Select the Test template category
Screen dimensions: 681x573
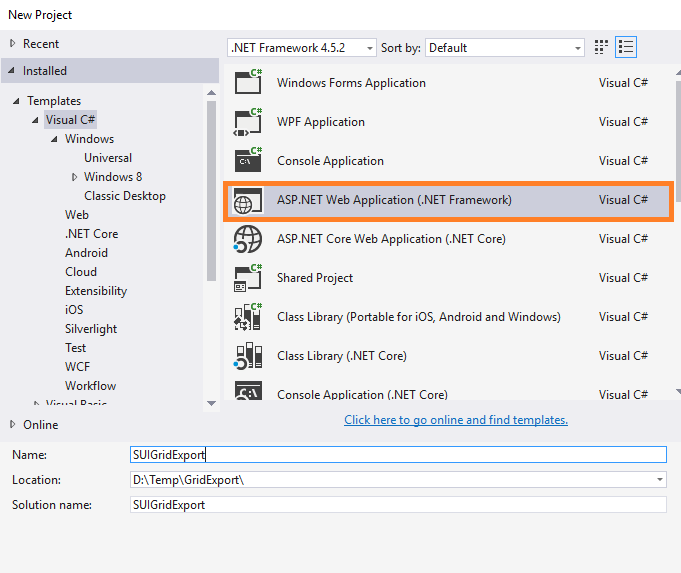pyautogui.click(x=76, y=348)
